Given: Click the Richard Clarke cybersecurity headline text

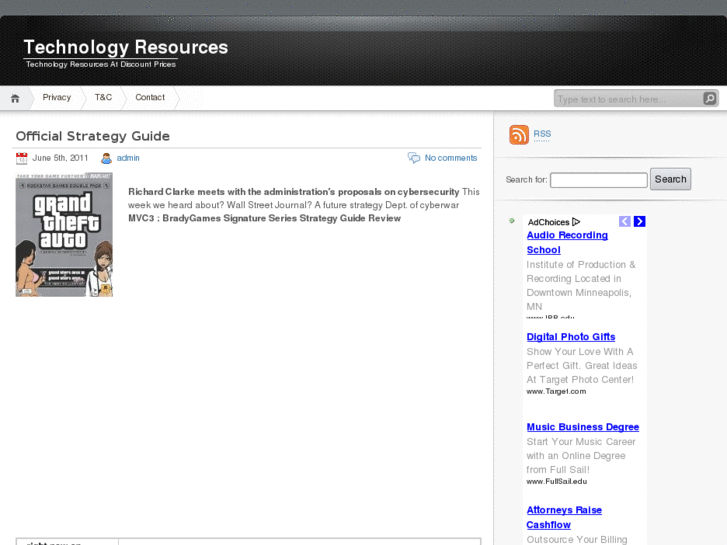Looking at the screenshot, I should (x=293, y=192).
